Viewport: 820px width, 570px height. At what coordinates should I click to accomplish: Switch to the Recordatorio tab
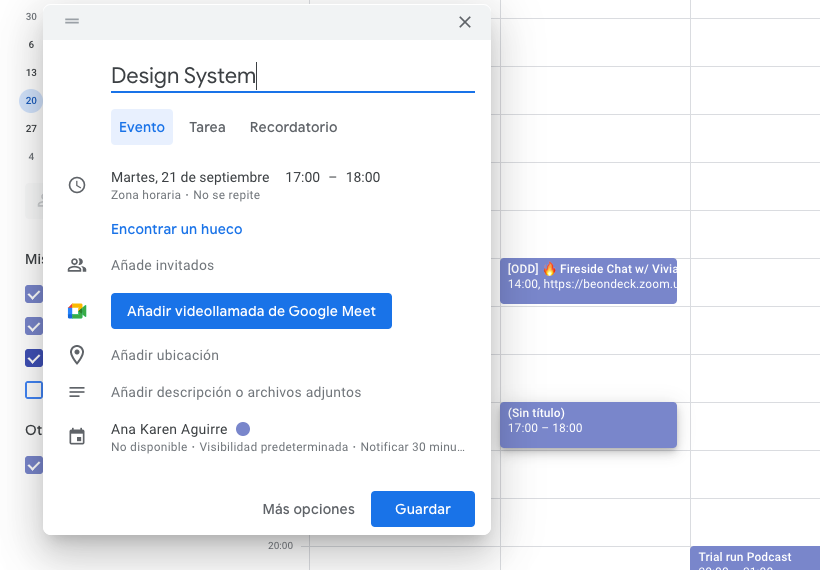tap(293, 127)
